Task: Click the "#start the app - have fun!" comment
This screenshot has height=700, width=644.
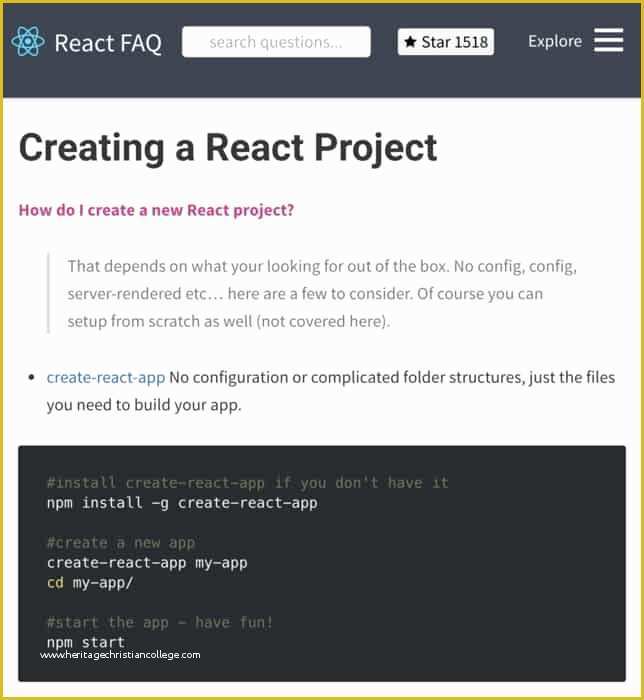Action: click(x=160, y=622)
